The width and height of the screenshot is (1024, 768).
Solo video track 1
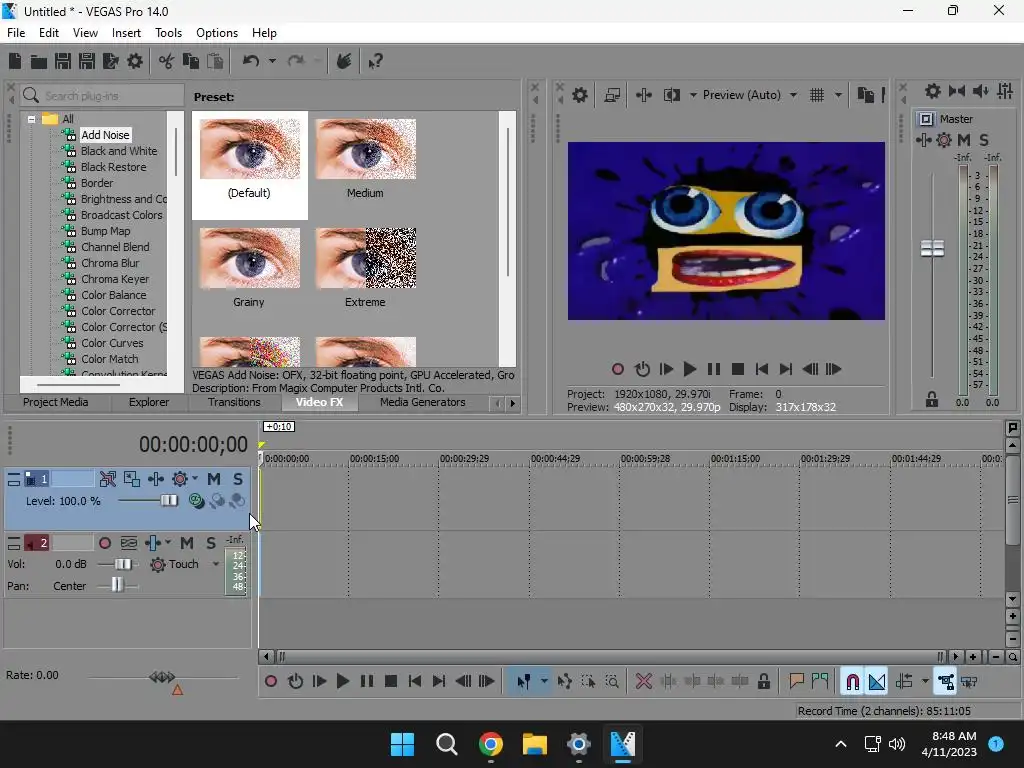point(238,479)
